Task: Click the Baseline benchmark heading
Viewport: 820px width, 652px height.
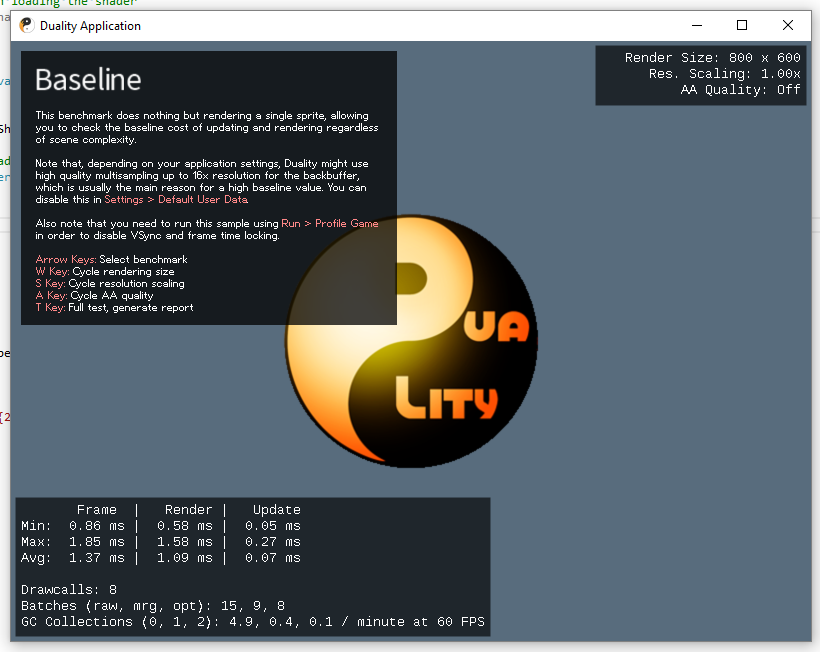Action: click(88, 80)
